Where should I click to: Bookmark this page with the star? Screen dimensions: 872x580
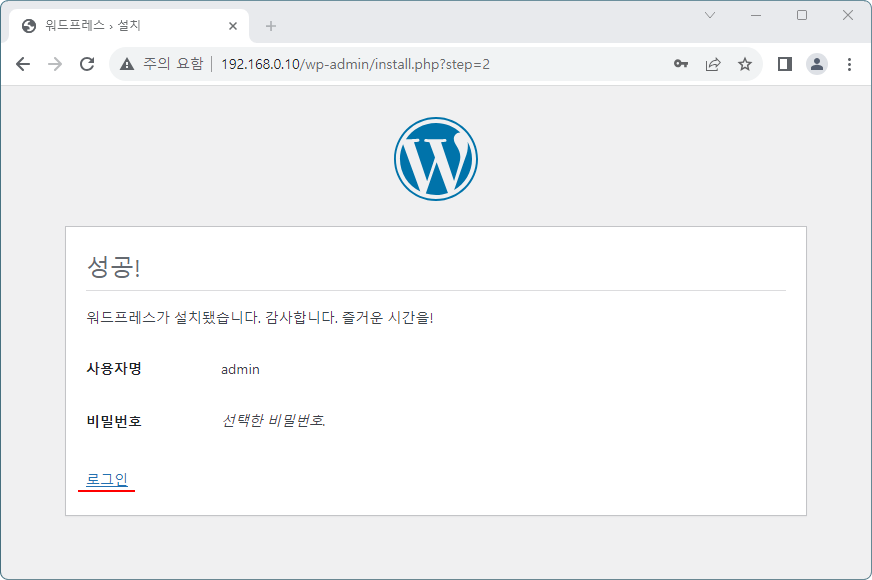click(x=745, y=64)
